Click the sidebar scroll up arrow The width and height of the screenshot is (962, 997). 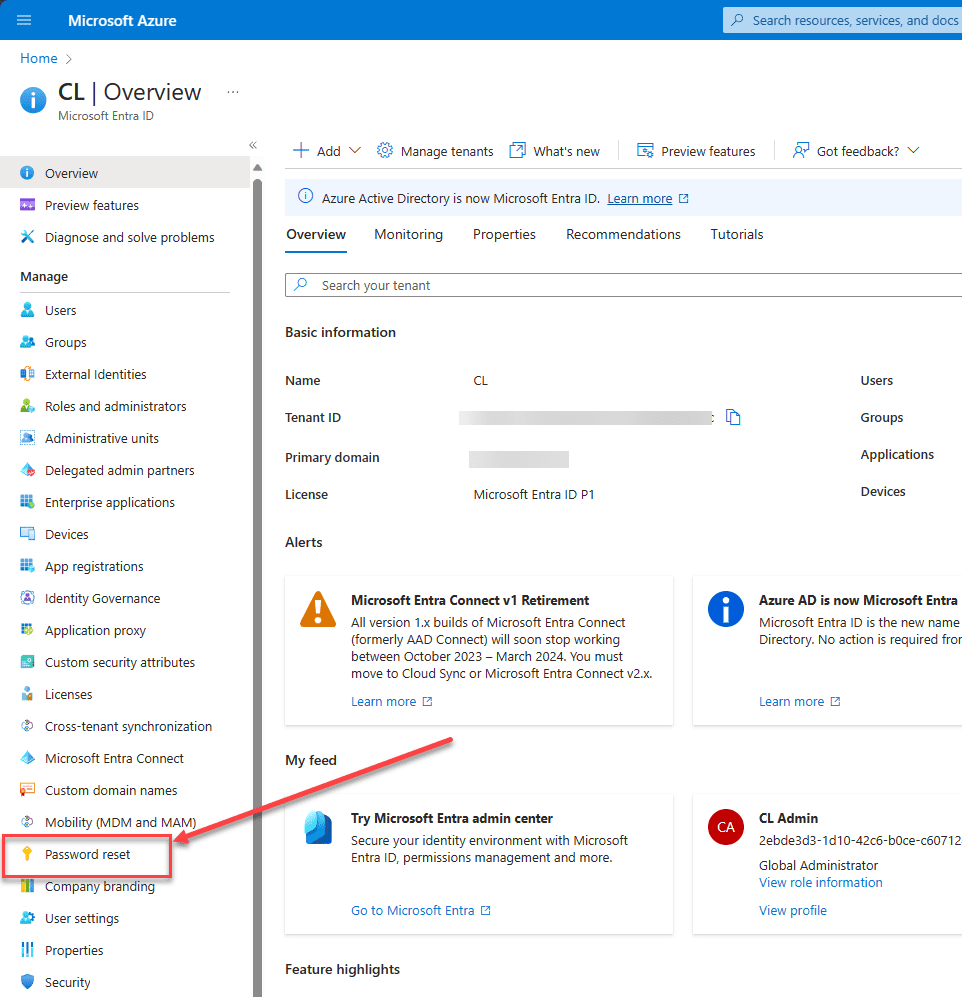tap(258, 168)
